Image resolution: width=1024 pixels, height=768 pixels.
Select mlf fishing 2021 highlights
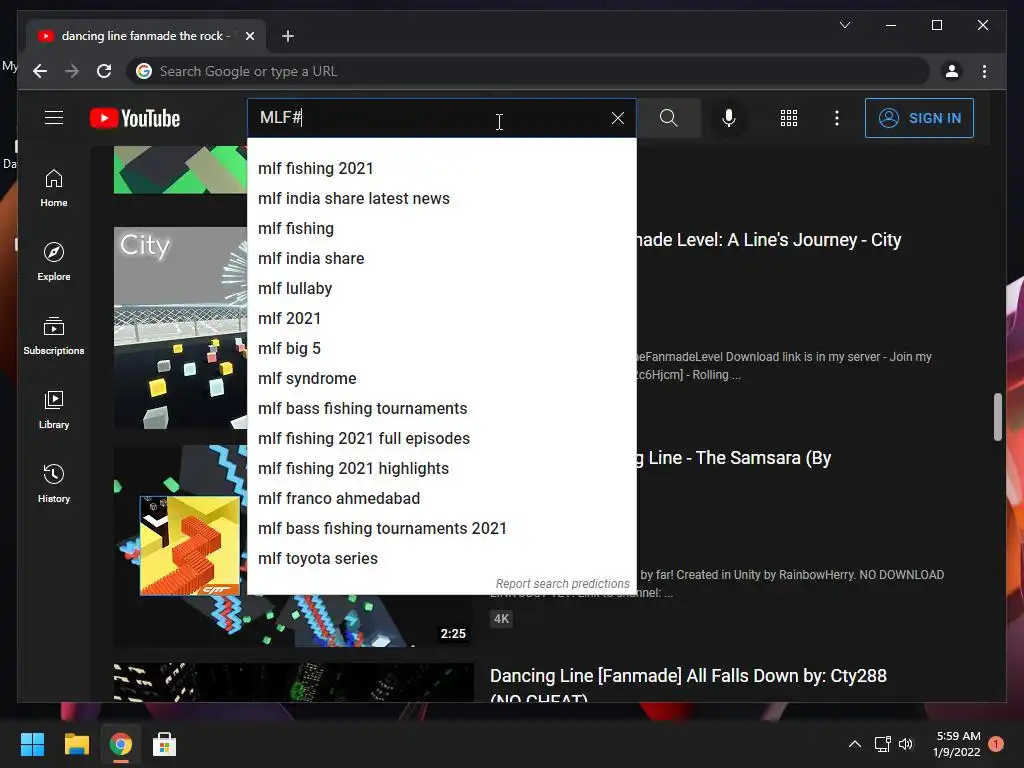pyautogui.click(x=441, y=469)
